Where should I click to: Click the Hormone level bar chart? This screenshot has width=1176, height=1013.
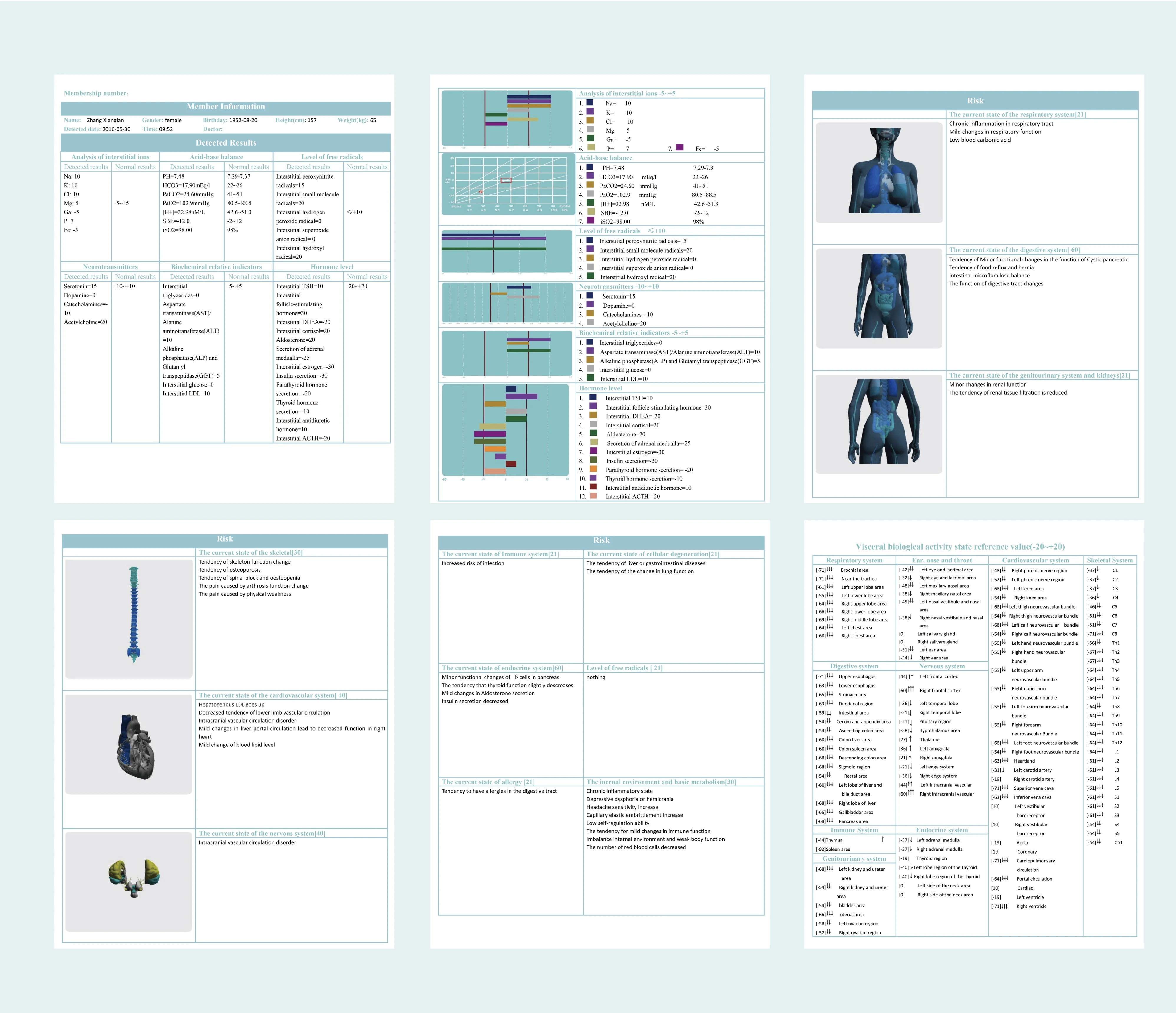pos(505,430)
